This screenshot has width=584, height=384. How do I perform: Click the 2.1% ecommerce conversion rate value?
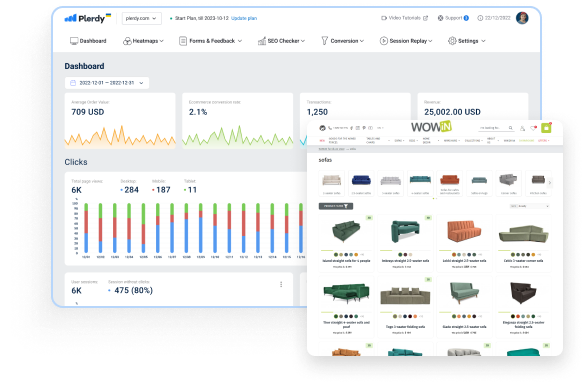(198, 112)
